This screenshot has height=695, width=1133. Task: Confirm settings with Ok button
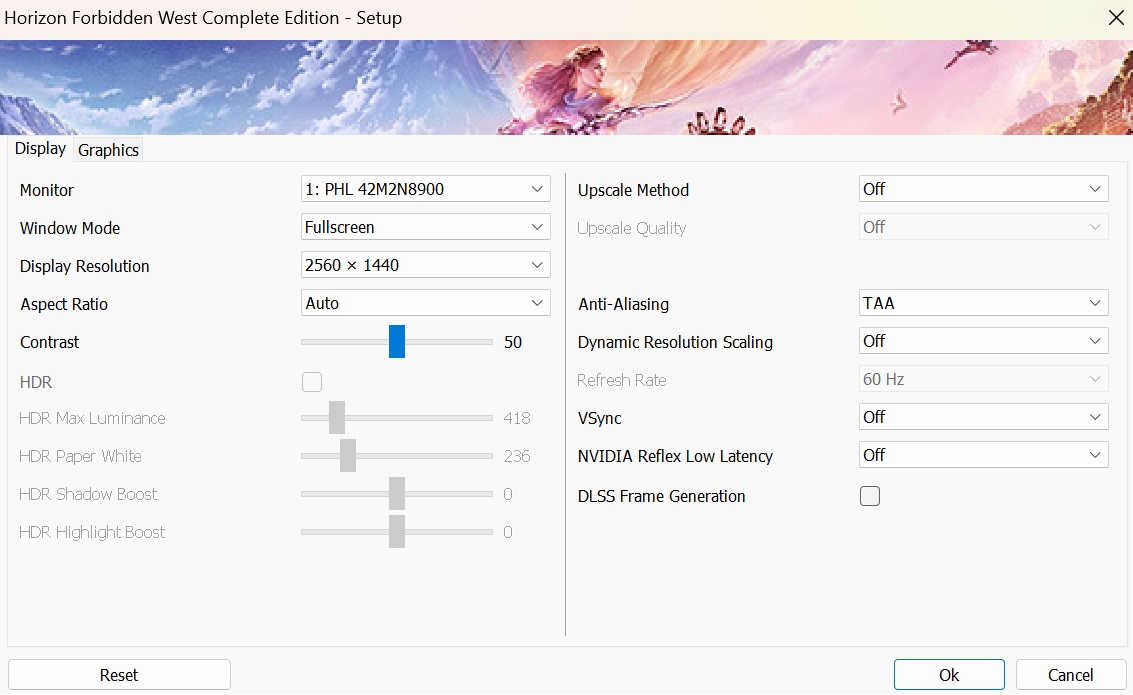[948, 675]
